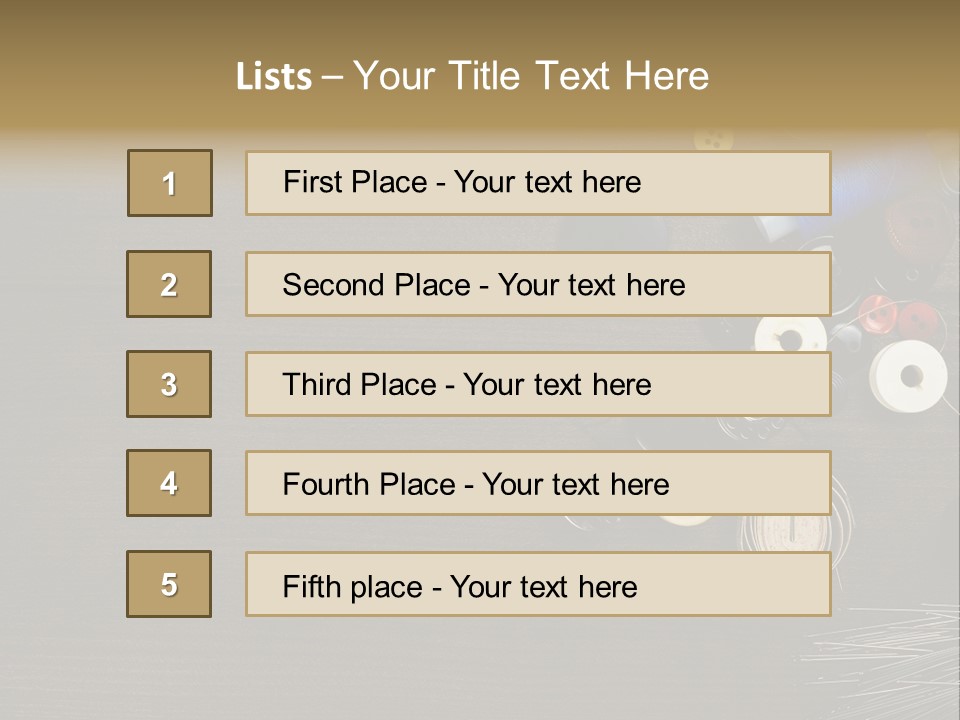This screenshot has width=960, height=720.
Task: Click the number 5 box
Action: pos(169,584)
